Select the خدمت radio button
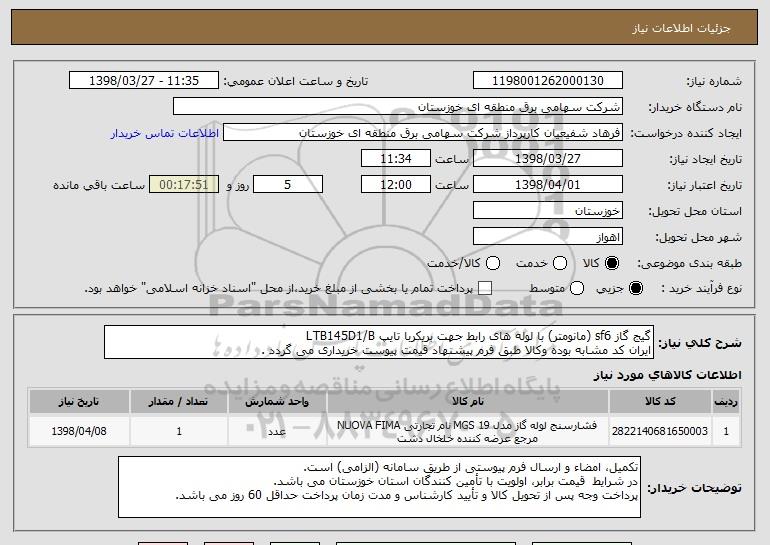This screenshot has height=545, width=770. click(560, 263)
